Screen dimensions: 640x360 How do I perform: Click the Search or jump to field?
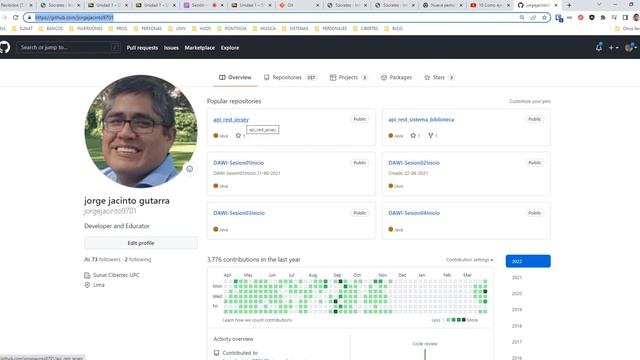click(69, 47)
